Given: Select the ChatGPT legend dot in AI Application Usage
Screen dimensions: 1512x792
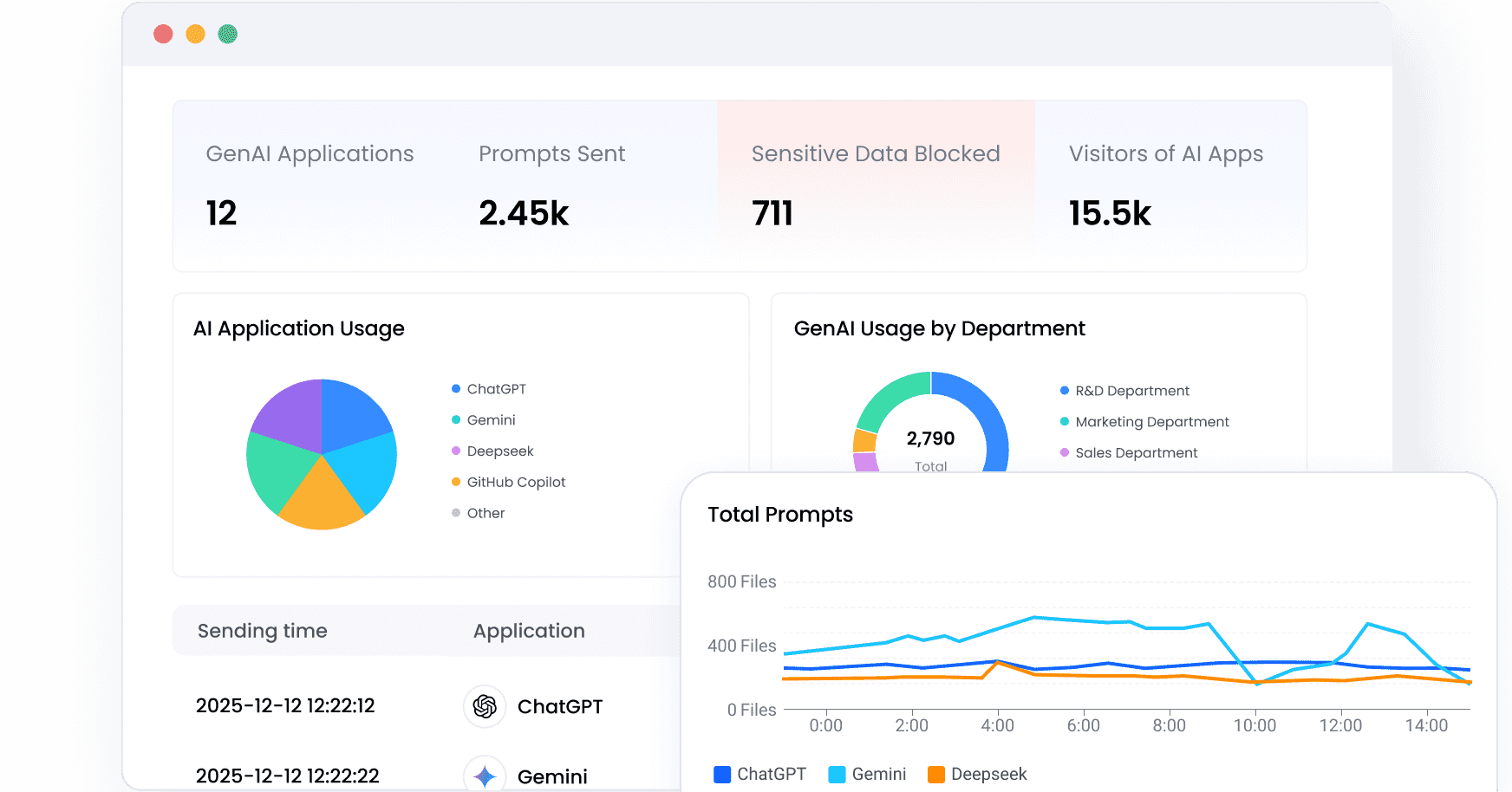Looking at the screenshot, I should click(456, 389).
